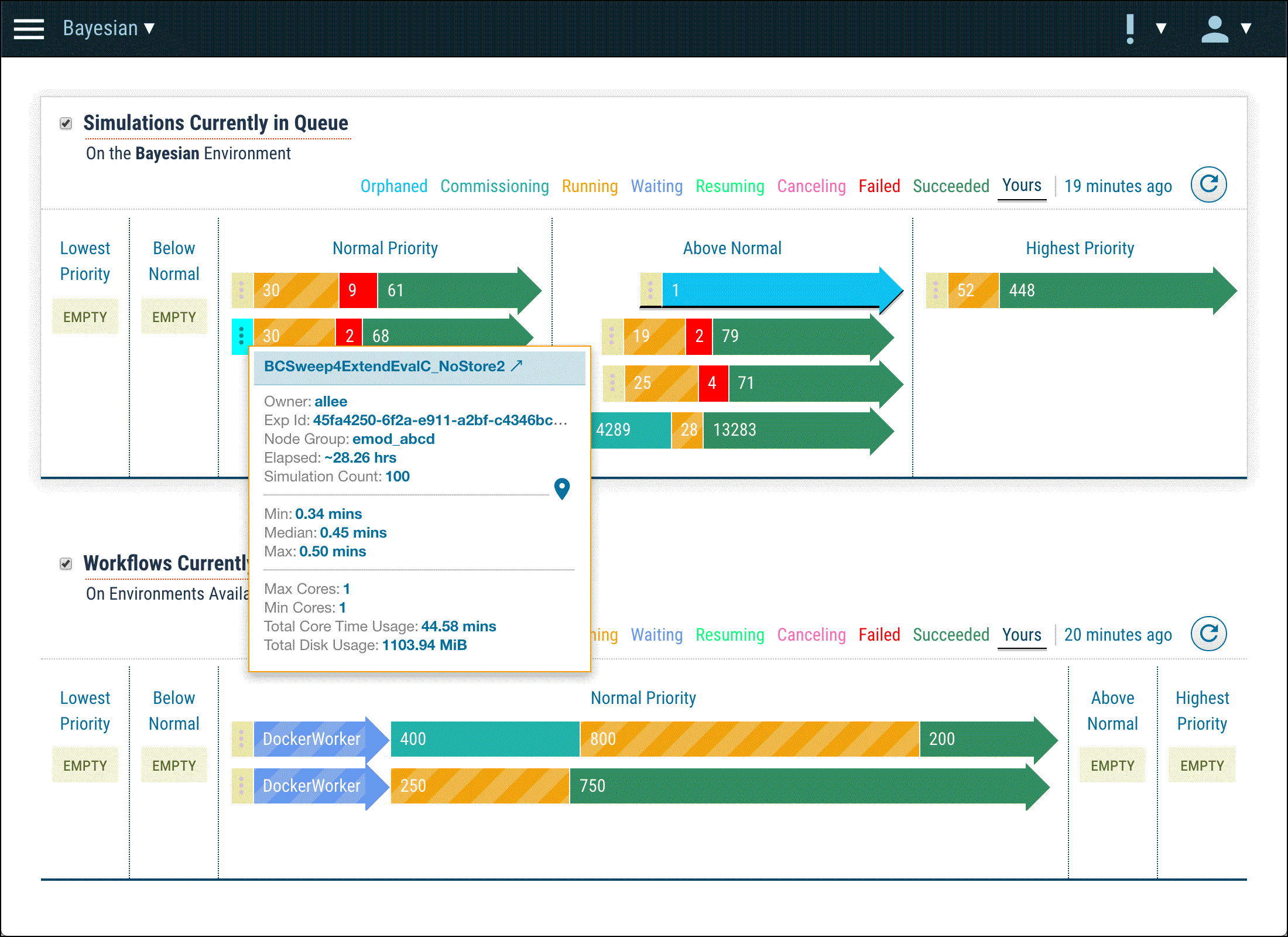The width and height of the screenshot is (1288, 937).
Task: Toggle the Yours filter in simulations
Action: (x=1022, y=186)
